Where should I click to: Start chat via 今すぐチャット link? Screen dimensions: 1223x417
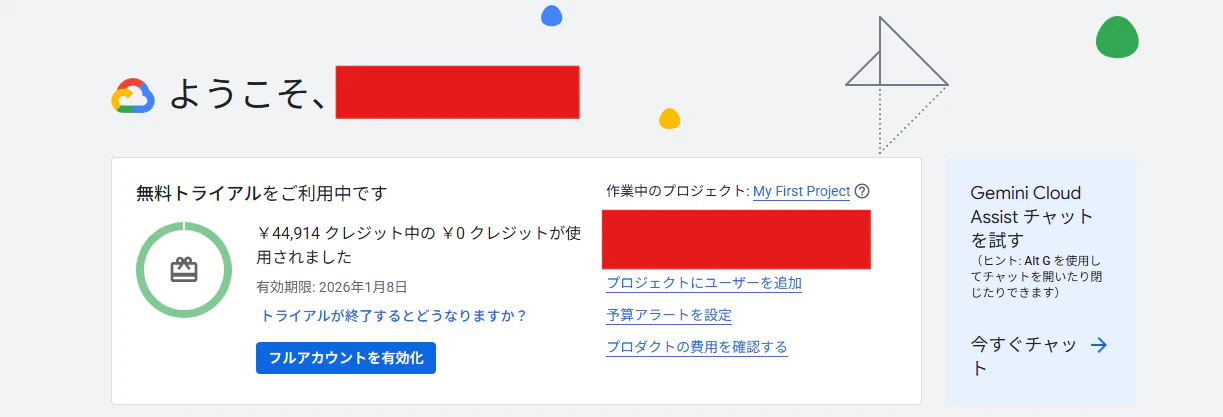tap(1024, 356)
